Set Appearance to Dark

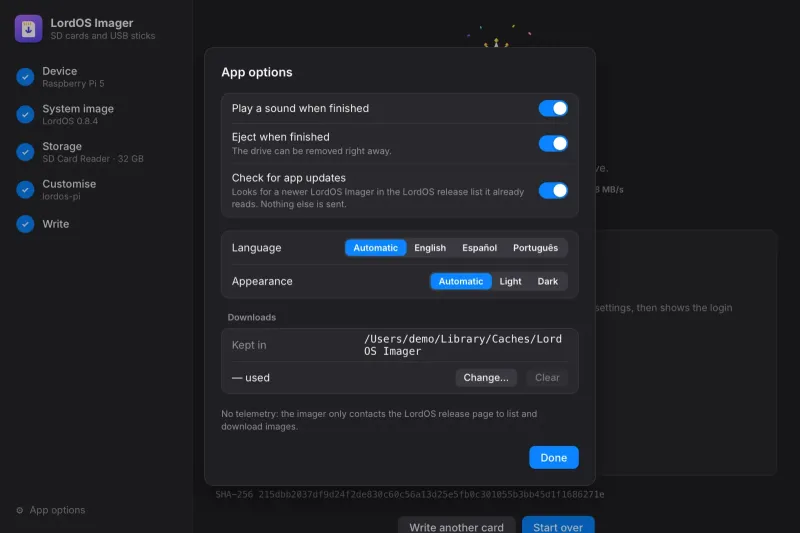[x=547, y=282]
